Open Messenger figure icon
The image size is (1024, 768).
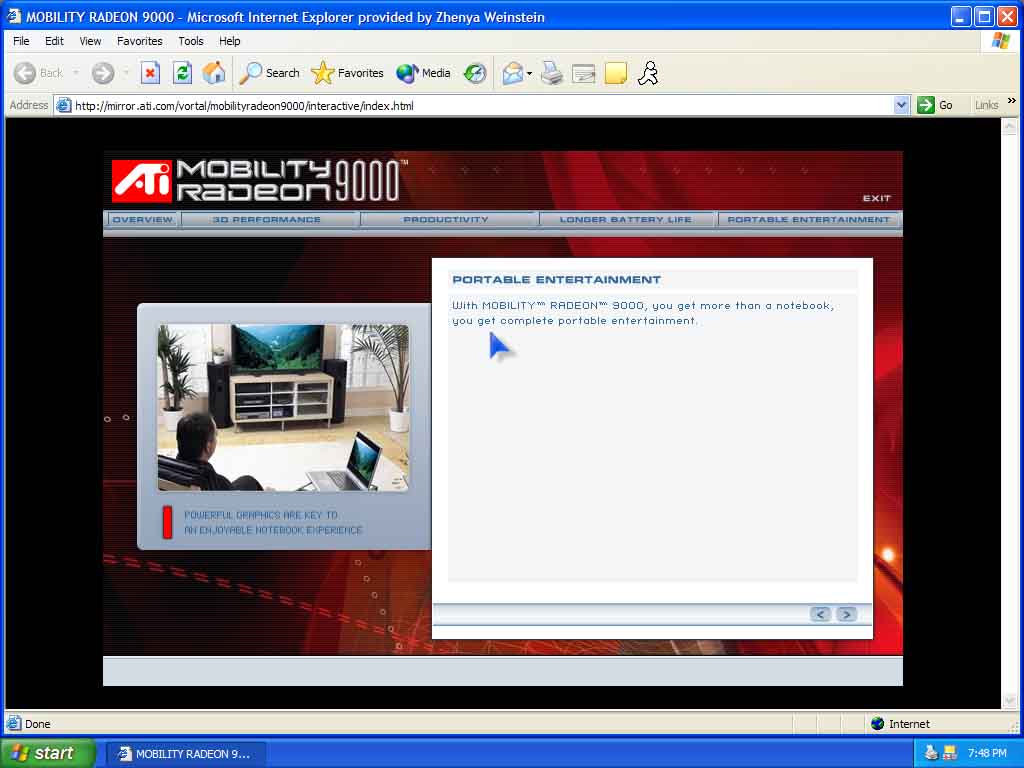[x=648, y=73]
